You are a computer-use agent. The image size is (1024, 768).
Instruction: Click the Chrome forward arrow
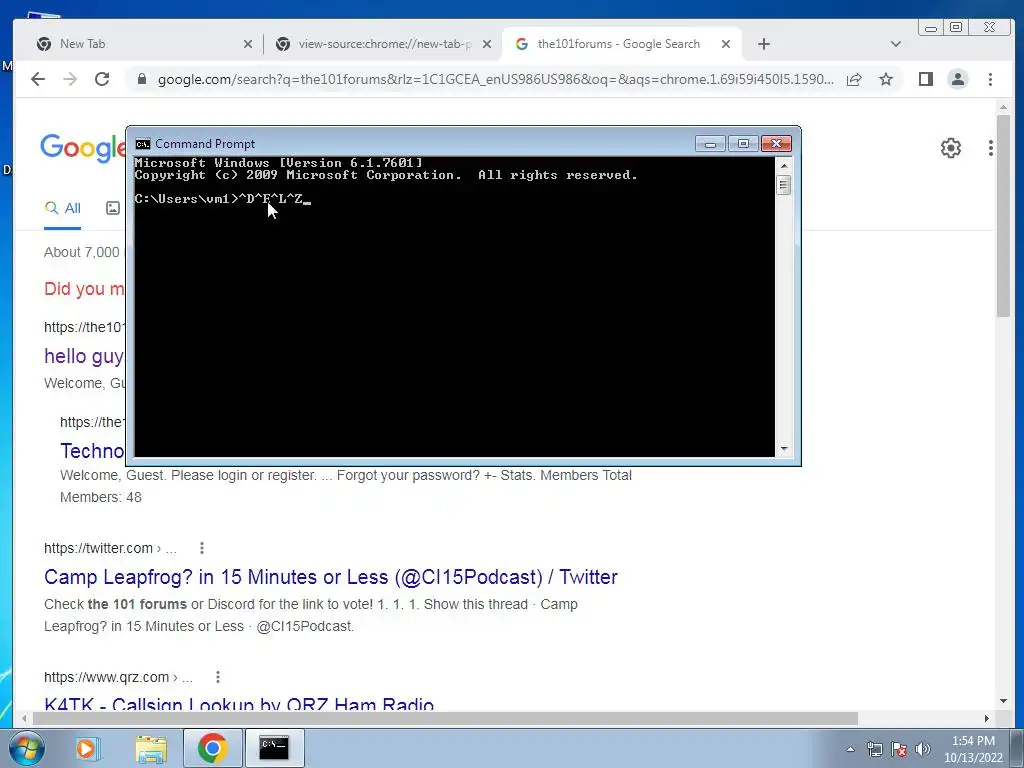pos(70,79)
